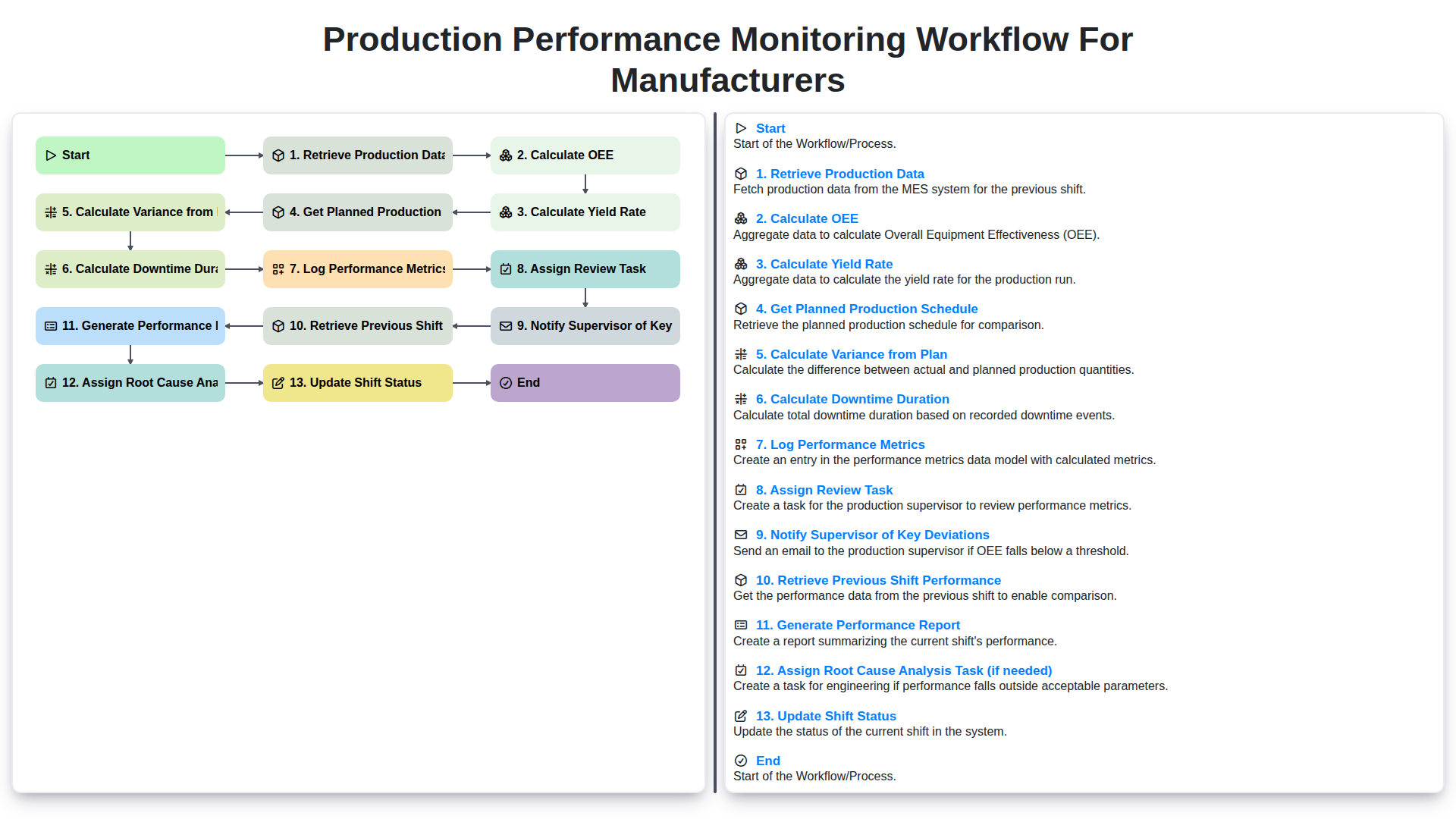Click the envelope icon on Notify Supervisor node
Screen dimensions: 1456x819
pyautogui.click(x=506, y=325)
